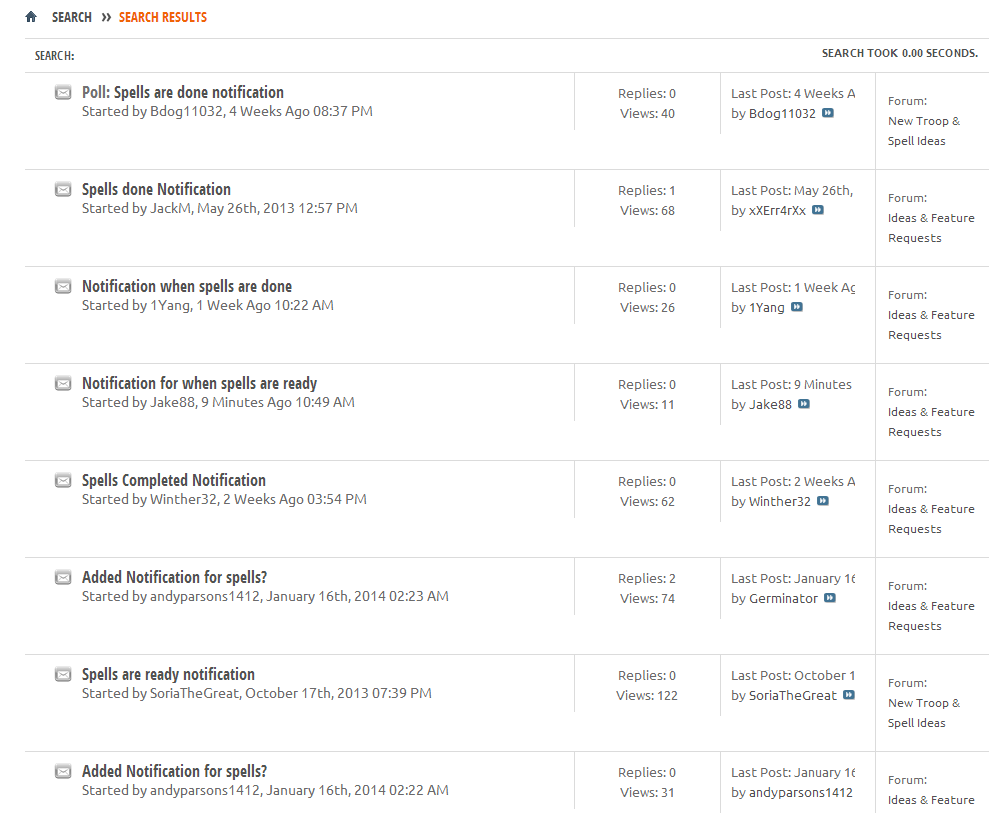The image size is (993, 813).
Task: Click go-to-last-post icon beside xXErr4rXx
Action: 818,211
